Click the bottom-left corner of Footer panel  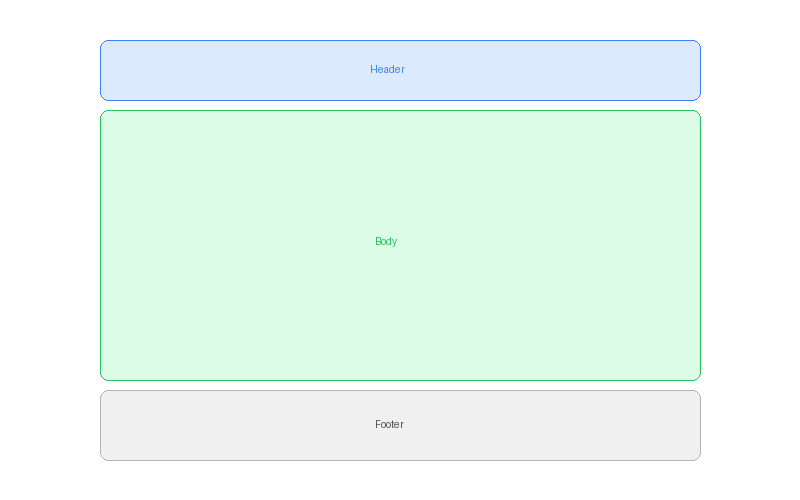[103, 457]
